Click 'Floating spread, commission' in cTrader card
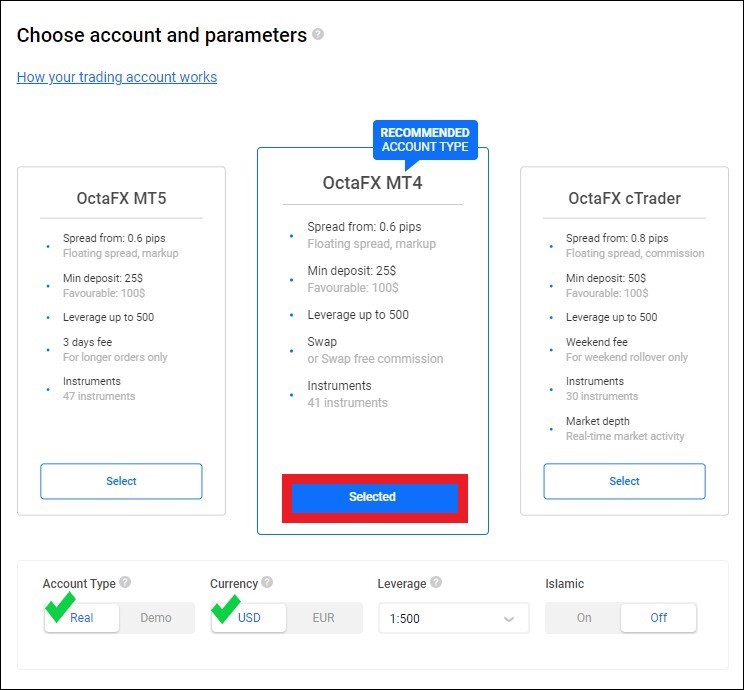 pyautogui.click(x=635, y=253)
